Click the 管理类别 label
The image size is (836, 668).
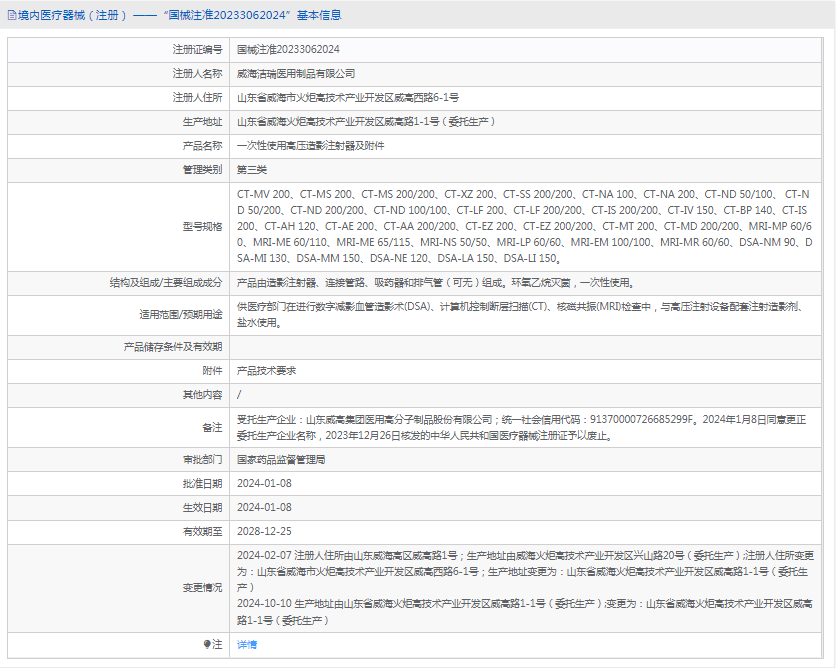(202, 170)
